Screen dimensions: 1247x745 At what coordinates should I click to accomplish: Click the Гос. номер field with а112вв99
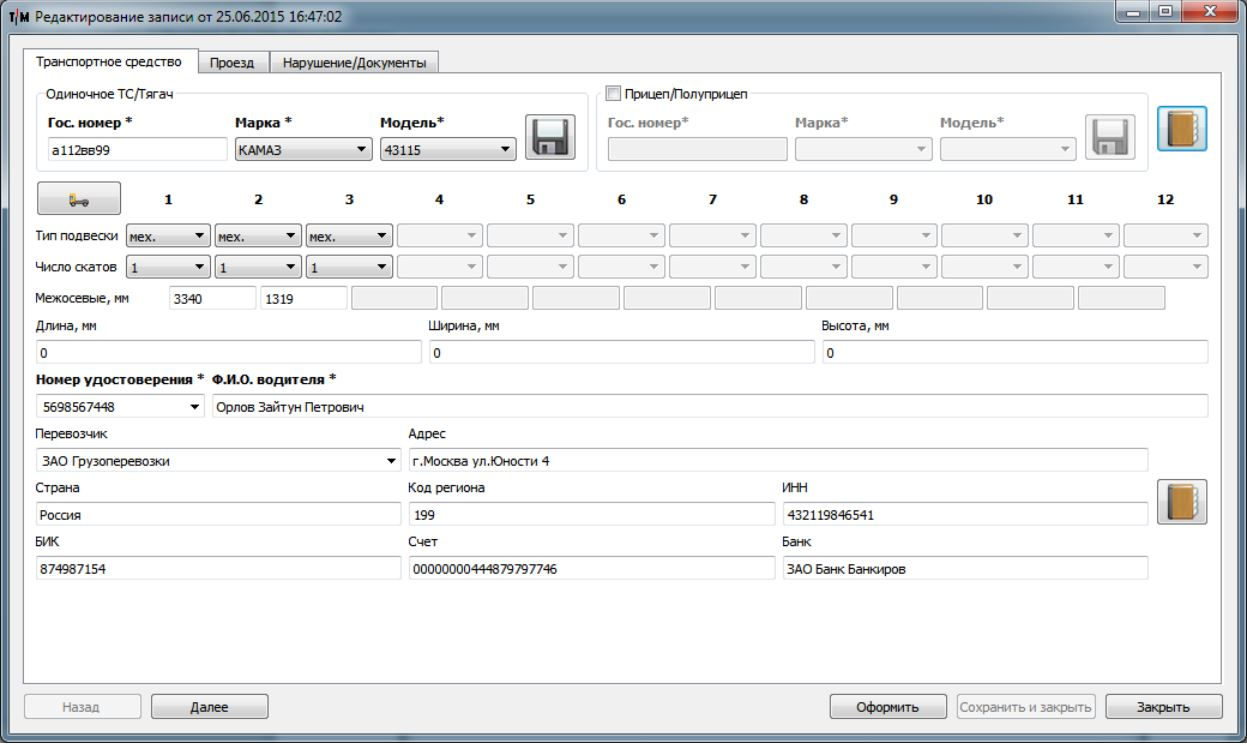[x=132, y=150]
